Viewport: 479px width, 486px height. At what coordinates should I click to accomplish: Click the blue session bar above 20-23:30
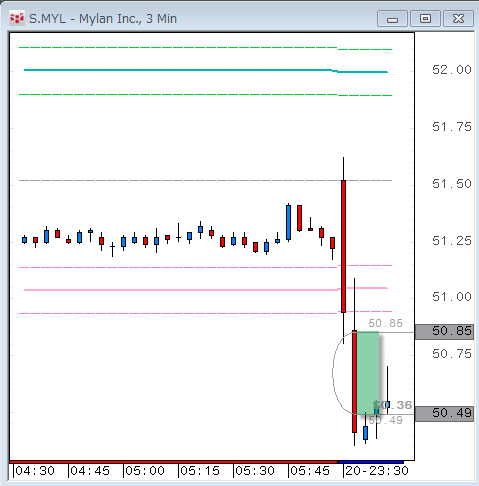[x=371, y=462]
